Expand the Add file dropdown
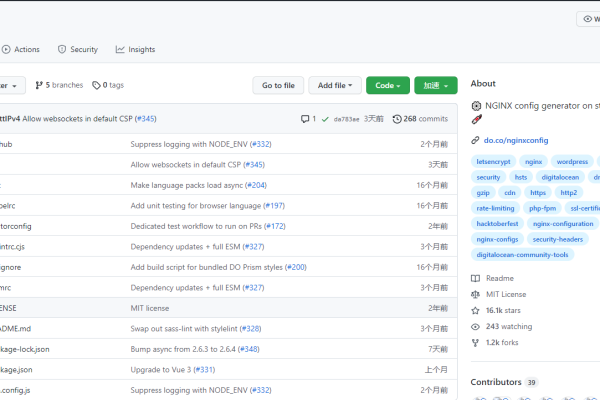600x400 pixels. [335, 86]
